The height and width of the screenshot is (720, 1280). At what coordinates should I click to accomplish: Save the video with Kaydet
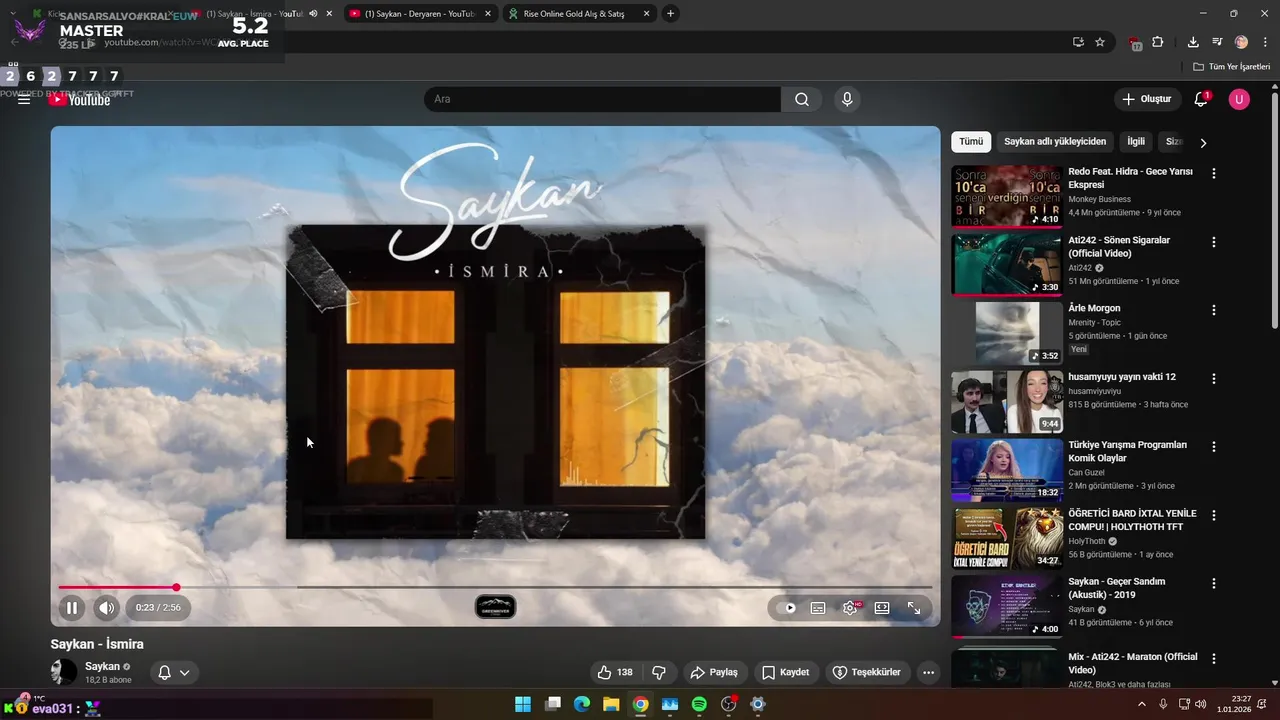785,672
